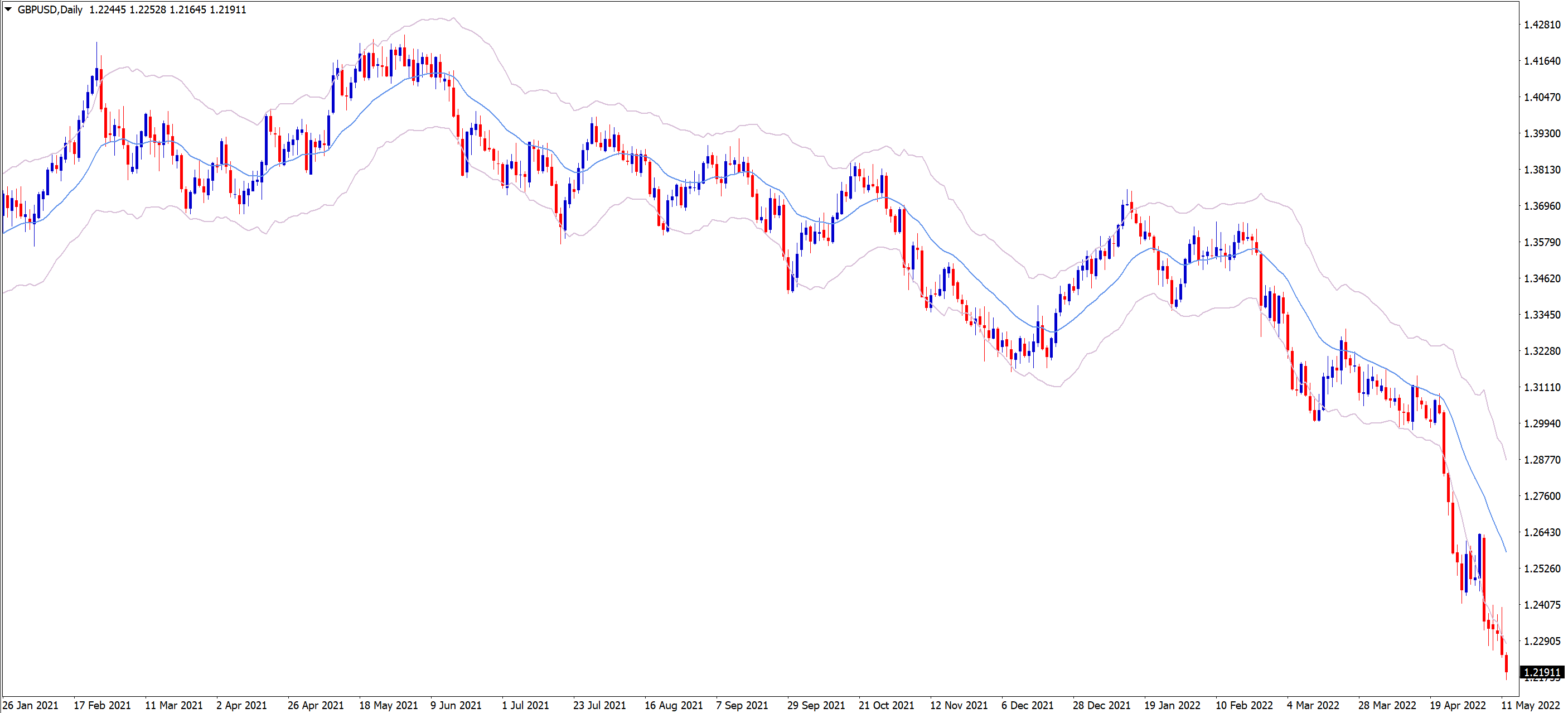Click the 19 Jan 2022 date label
This screenshot has width=1568, height=713.
[1172, 705]
